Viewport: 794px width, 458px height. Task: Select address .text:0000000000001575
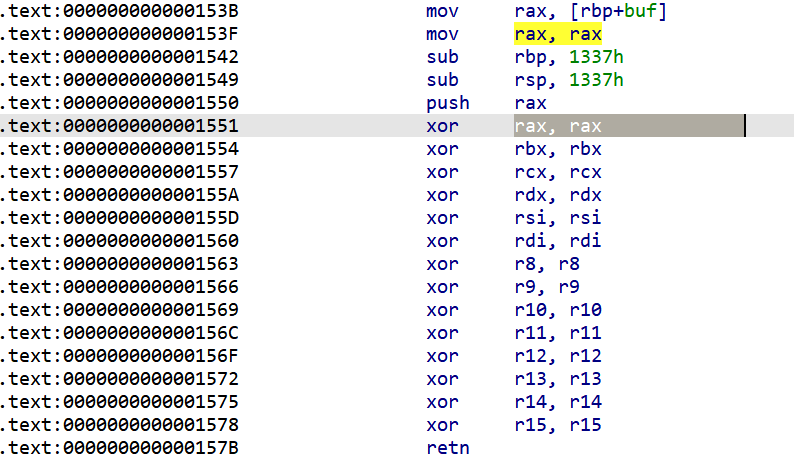[119, 402]
